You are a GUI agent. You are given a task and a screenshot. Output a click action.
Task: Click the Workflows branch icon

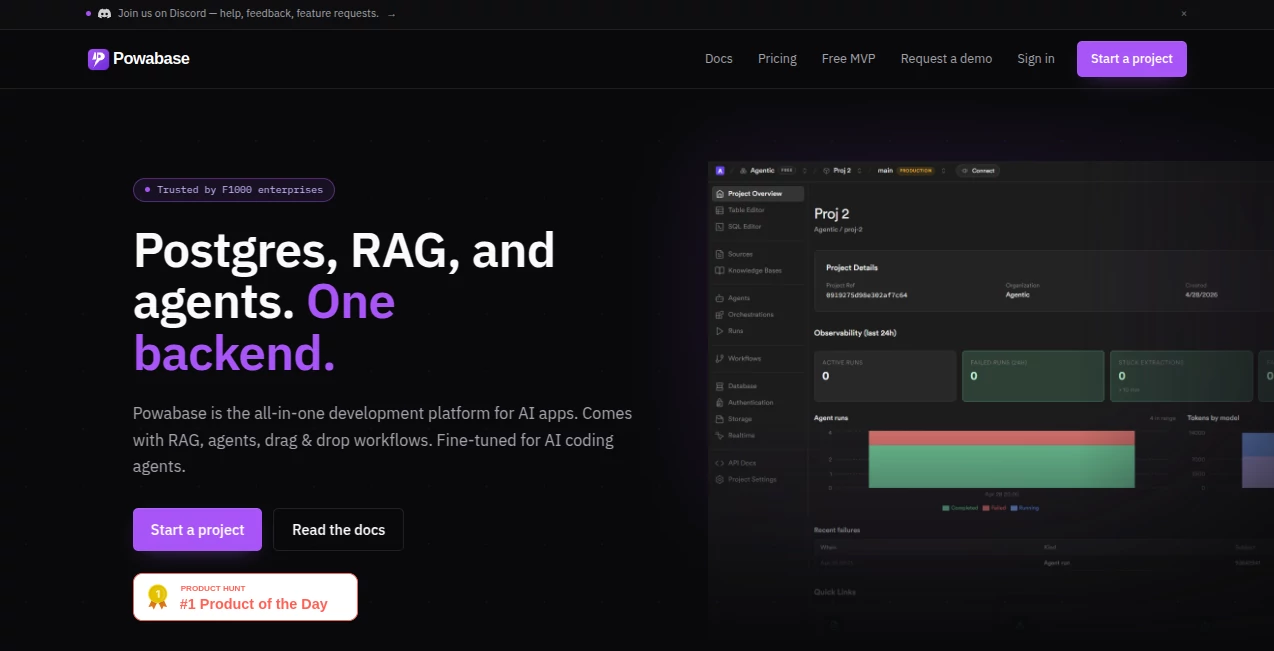point(720,358)
